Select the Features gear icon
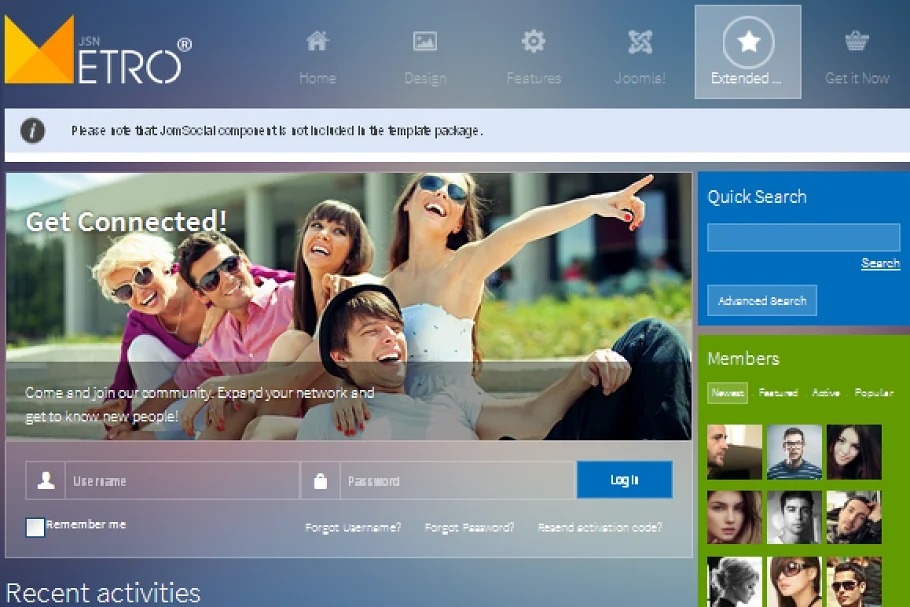910x607 pixels. tap(533, 41)
